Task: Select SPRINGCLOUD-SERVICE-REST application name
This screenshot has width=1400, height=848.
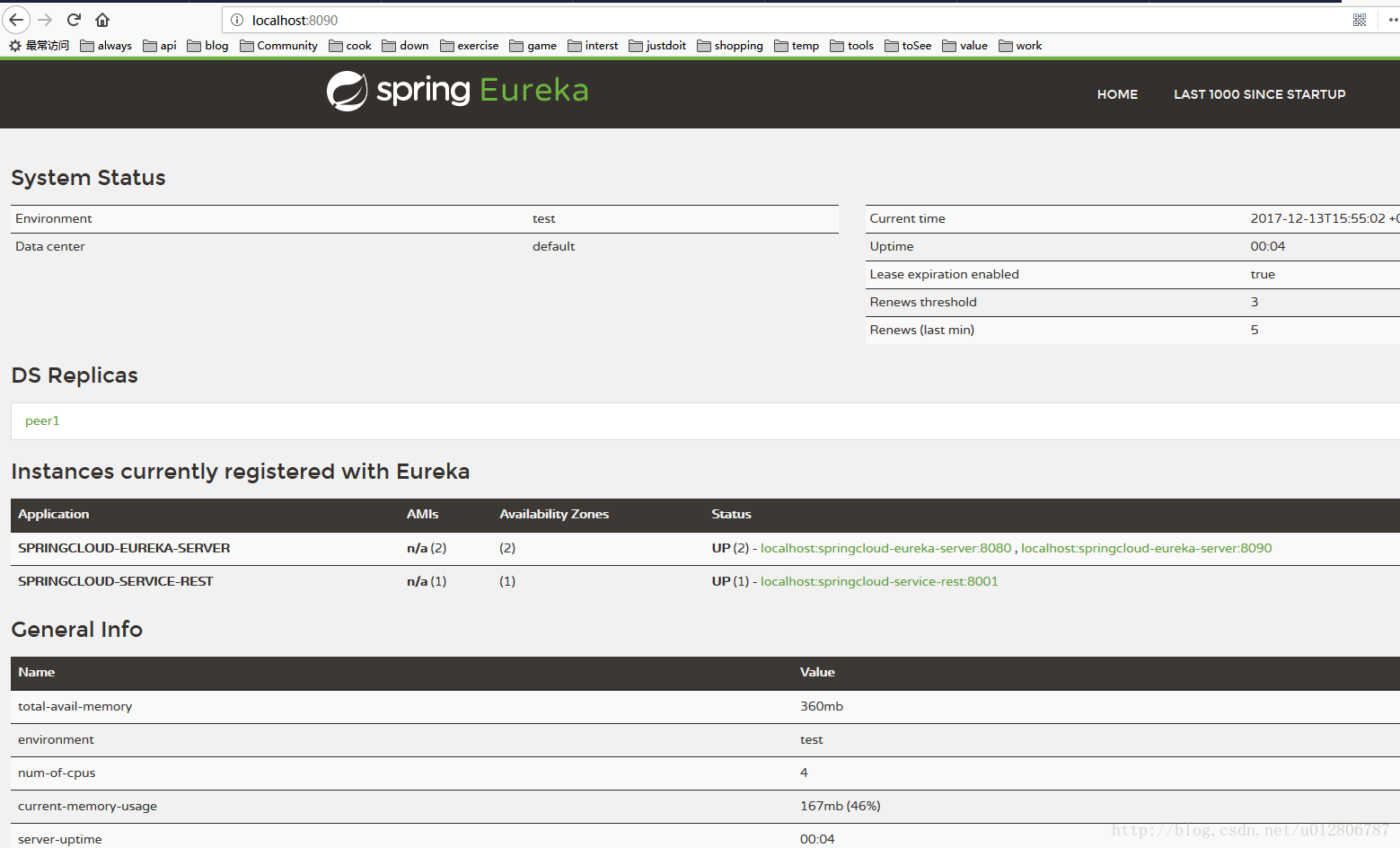Action: coord(116,581)
